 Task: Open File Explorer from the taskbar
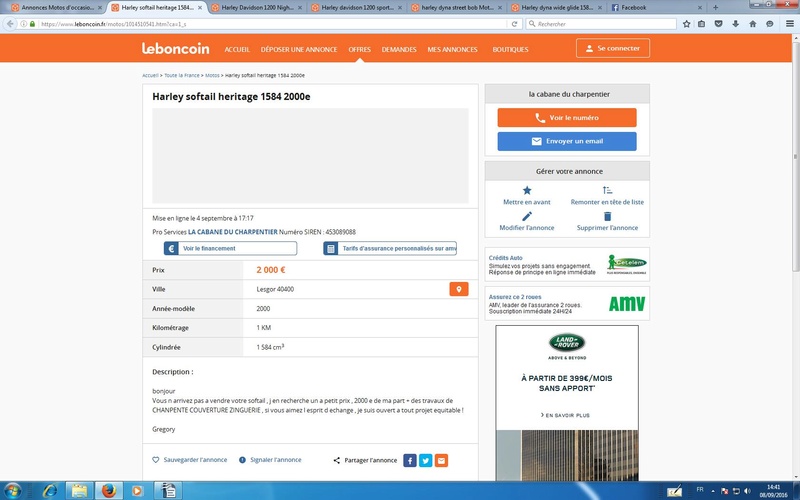pos(79,491)
